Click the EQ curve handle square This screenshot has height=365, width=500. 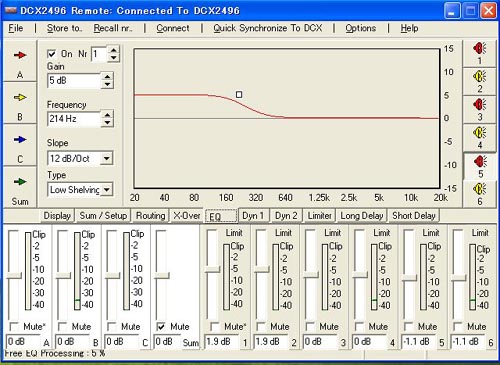pos(239,95)
